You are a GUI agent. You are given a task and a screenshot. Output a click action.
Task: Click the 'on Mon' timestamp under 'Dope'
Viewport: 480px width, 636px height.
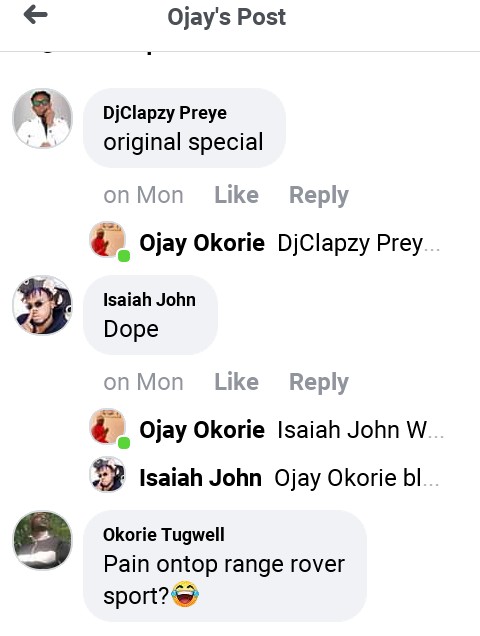coord(143,382)
